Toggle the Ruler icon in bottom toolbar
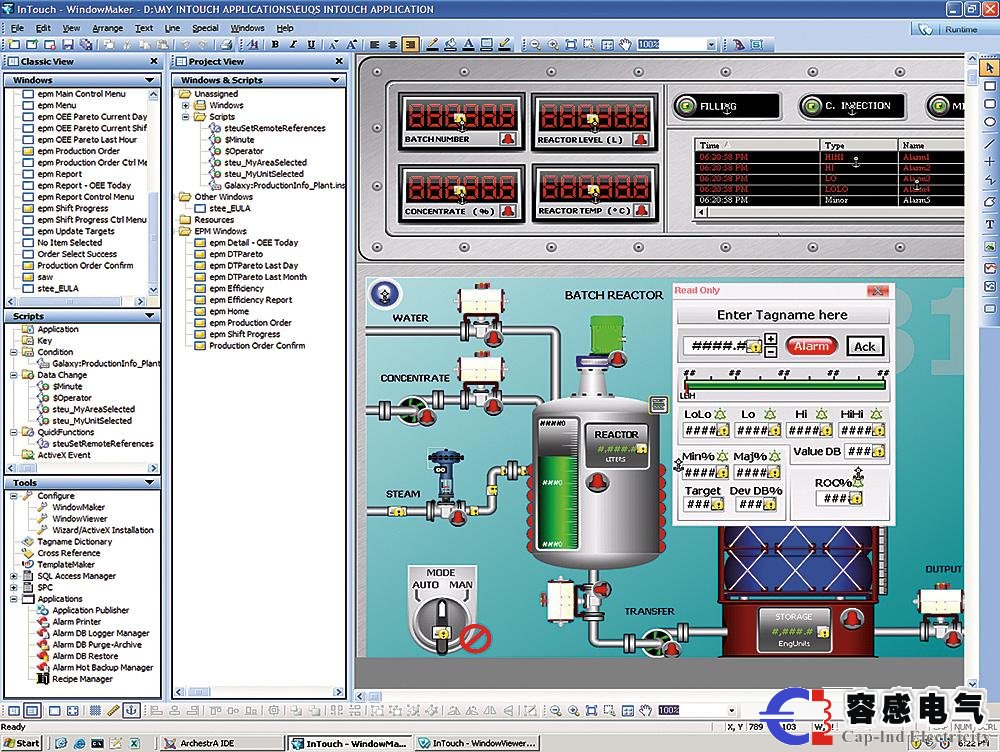 pos(113,711)
